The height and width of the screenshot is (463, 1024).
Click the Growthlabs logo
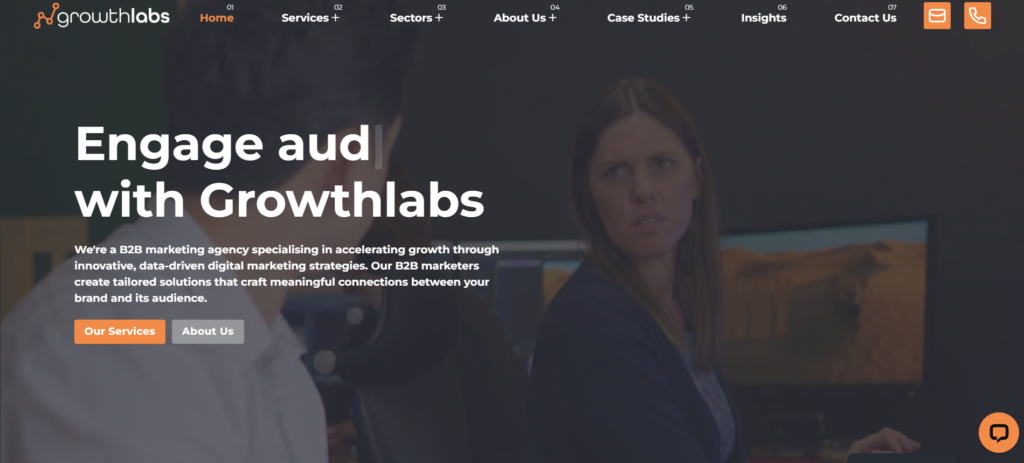point(101,16)
